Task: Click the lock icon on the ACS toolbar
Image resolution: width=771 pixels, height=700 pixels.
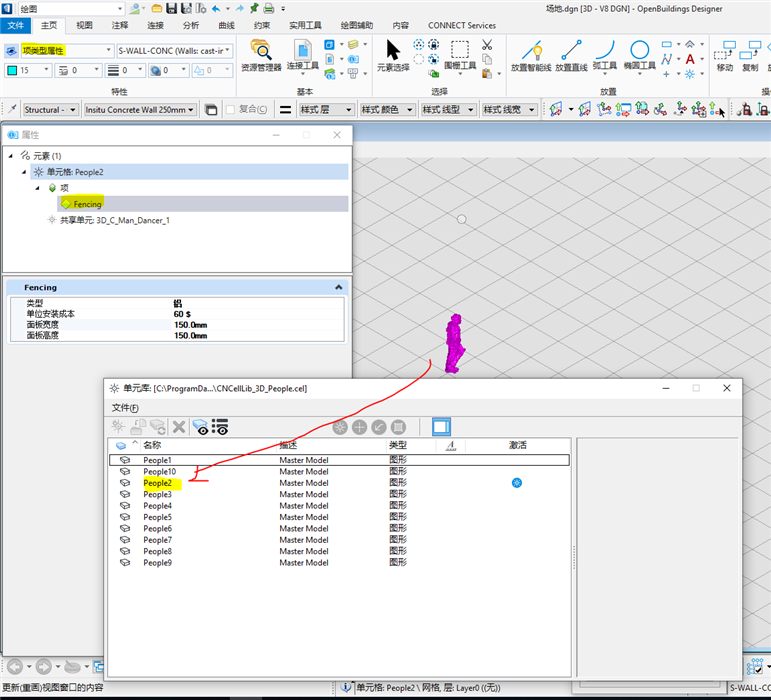Action: (744, 109)
